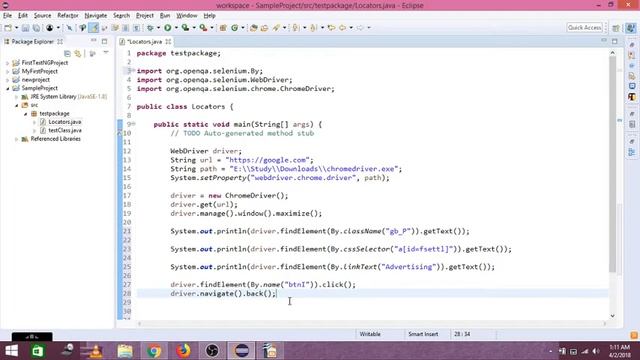
Task: Click the Open Perspective icon
Action: click(616, 28)
